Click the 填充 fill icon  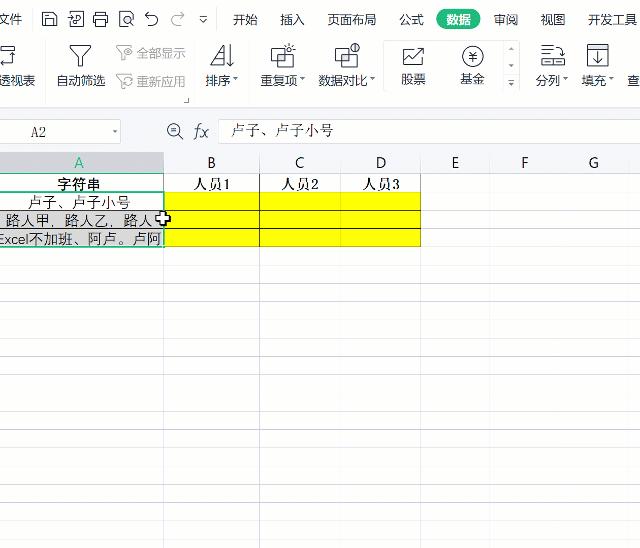coord(598,55)
